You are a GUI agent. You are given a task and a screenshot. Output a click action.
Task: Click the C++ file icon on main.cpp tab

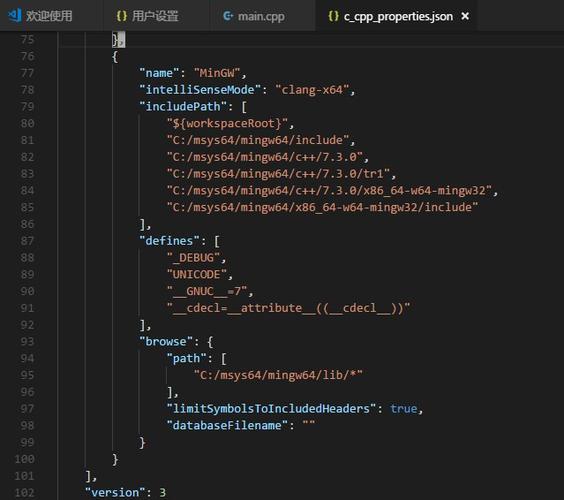tap(228, 16)
